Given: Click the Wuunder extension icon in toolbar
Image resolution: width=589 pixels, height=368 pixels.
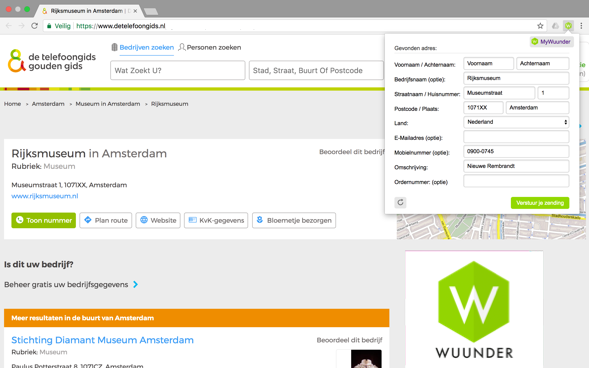Looking at the screenshot, I should [x=568, y=26].
